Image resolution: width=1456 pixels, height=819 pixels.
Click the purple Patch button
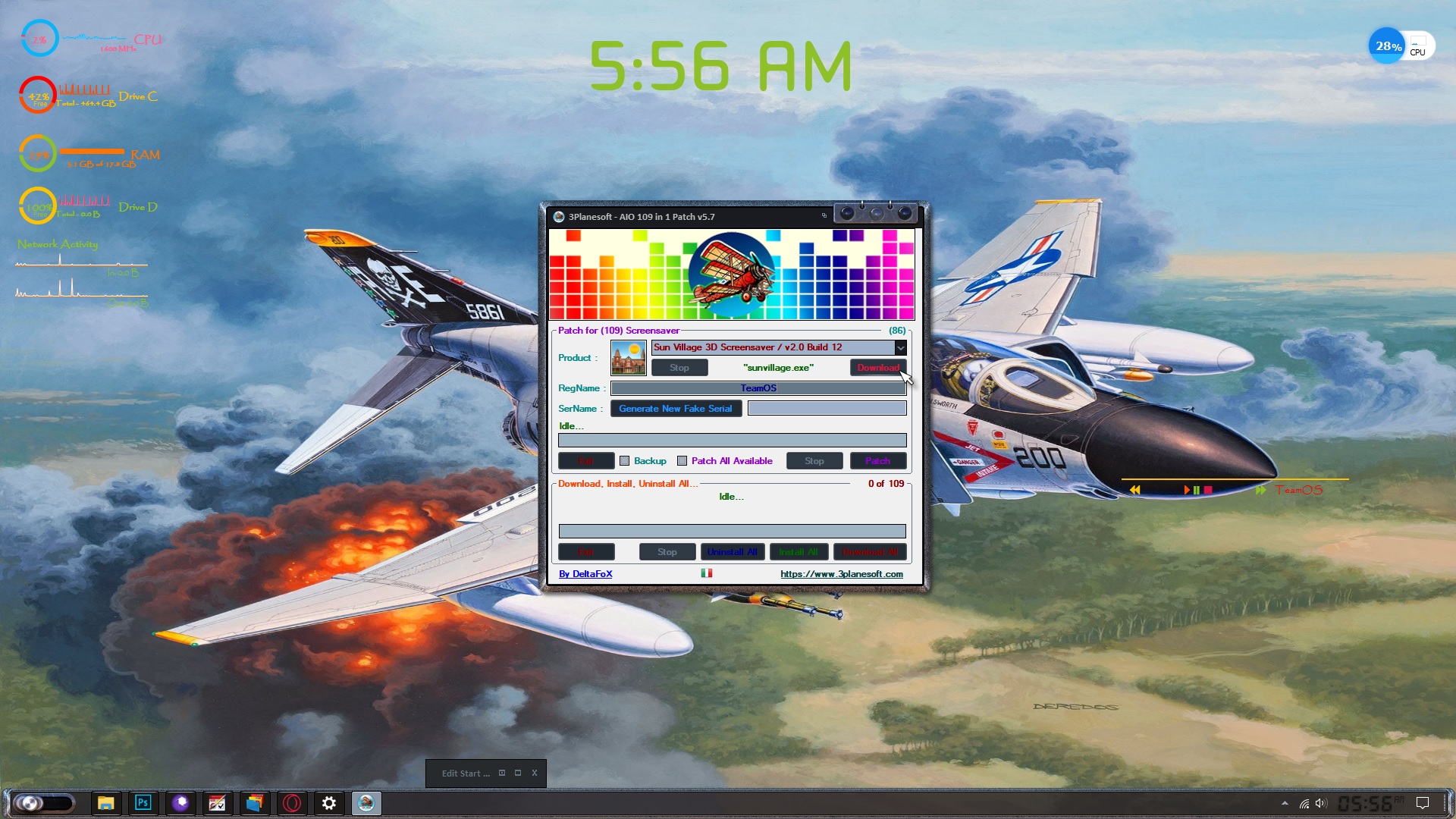(x=878, y=461)
